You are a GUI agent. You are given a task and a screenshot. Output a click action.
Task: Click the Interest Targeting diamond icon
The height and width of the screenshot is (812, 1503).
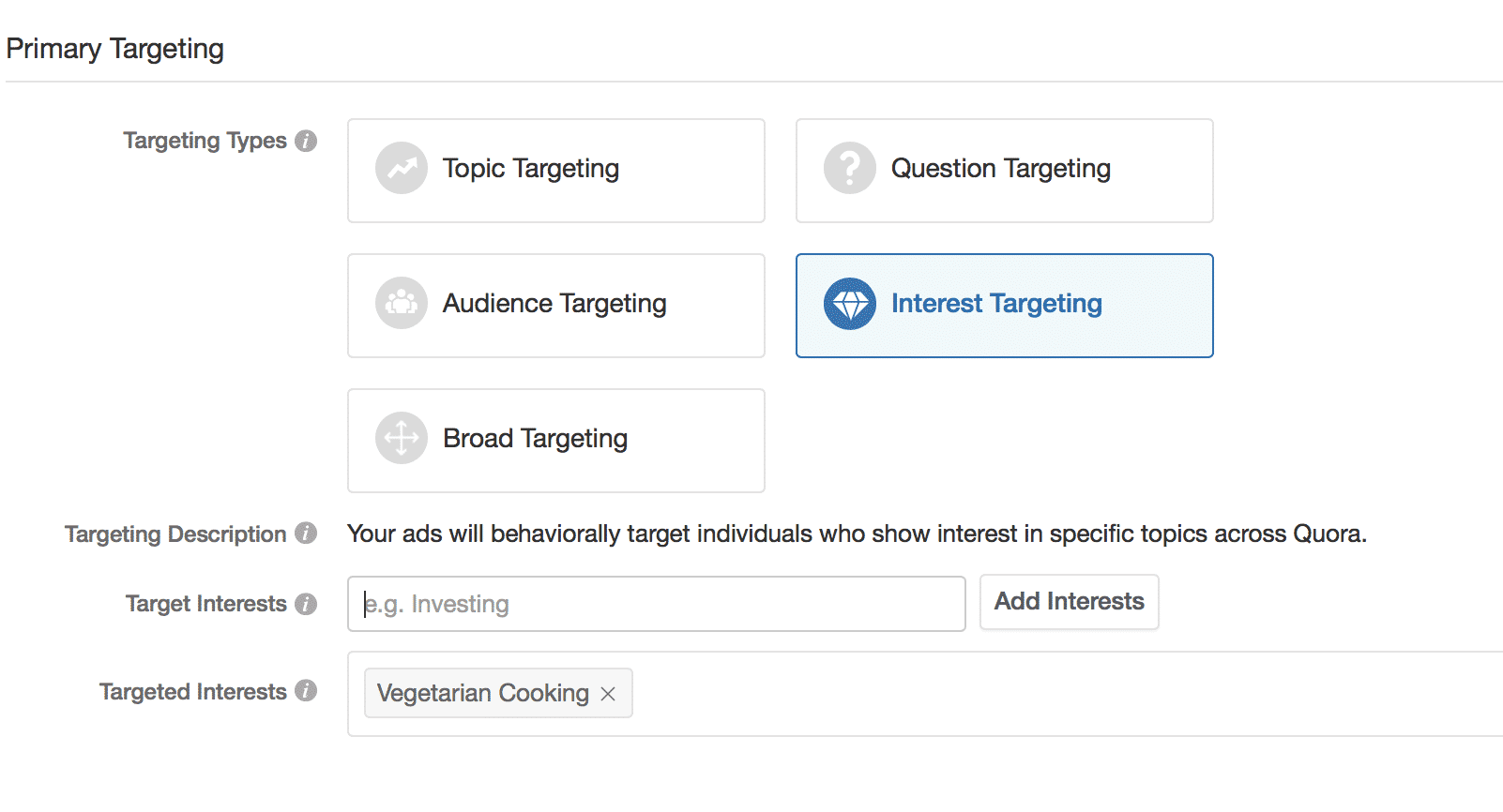pyautogui.click(x=850, y=303)
